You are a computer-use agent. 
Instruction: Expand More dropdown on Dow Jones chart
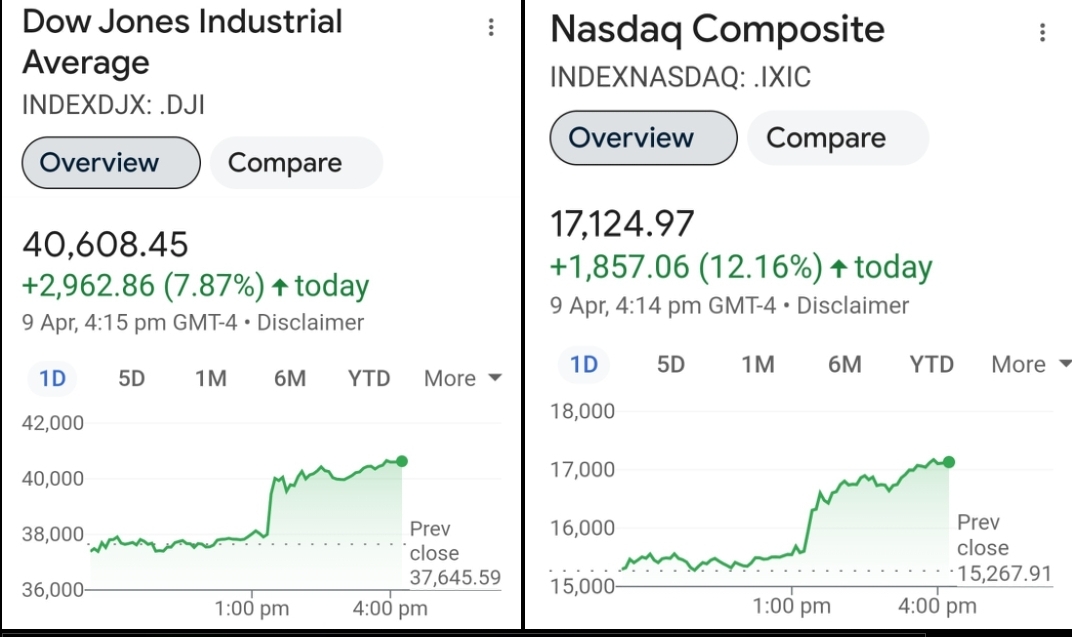pos(462,378)
